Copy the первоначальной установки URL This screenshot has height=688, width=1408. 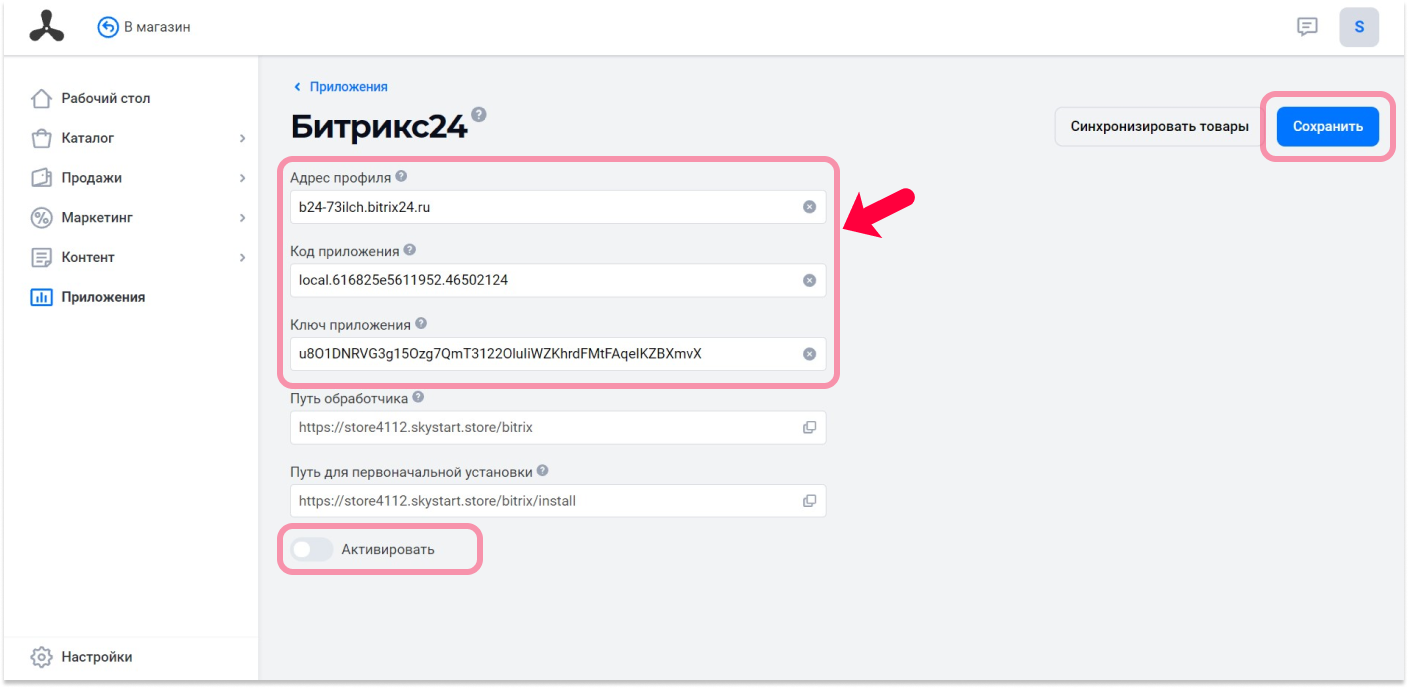(810, 500)
